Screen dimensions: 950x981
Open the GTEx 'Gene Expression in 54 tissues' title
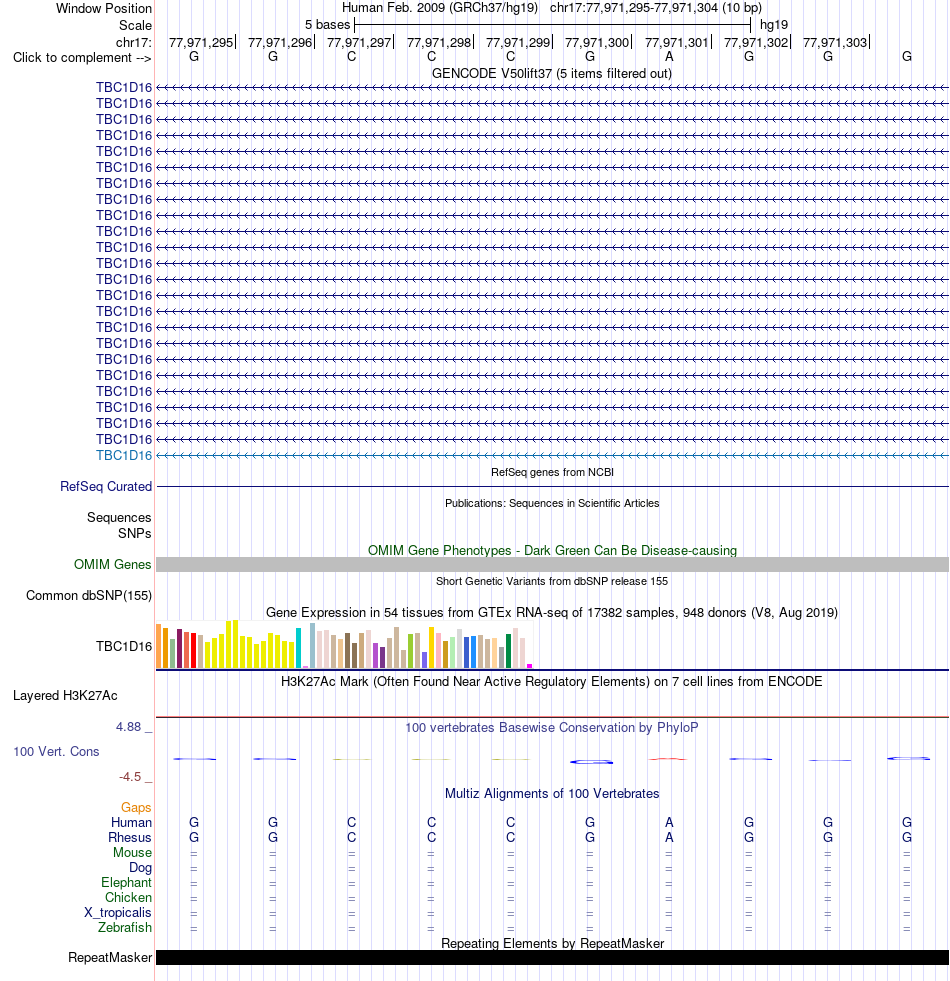point(552,612)
